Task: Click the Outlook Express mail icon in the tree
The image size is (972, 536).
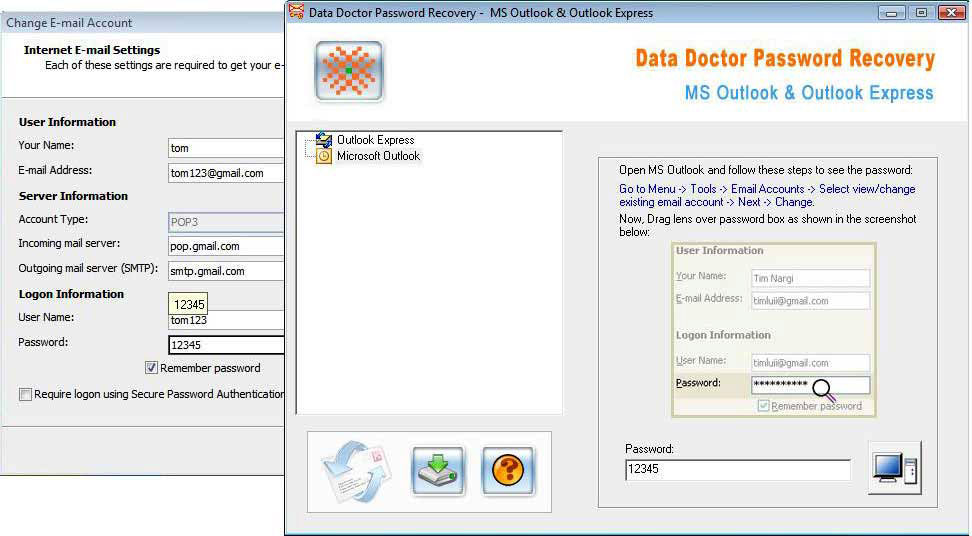Action: coord(324,140)
